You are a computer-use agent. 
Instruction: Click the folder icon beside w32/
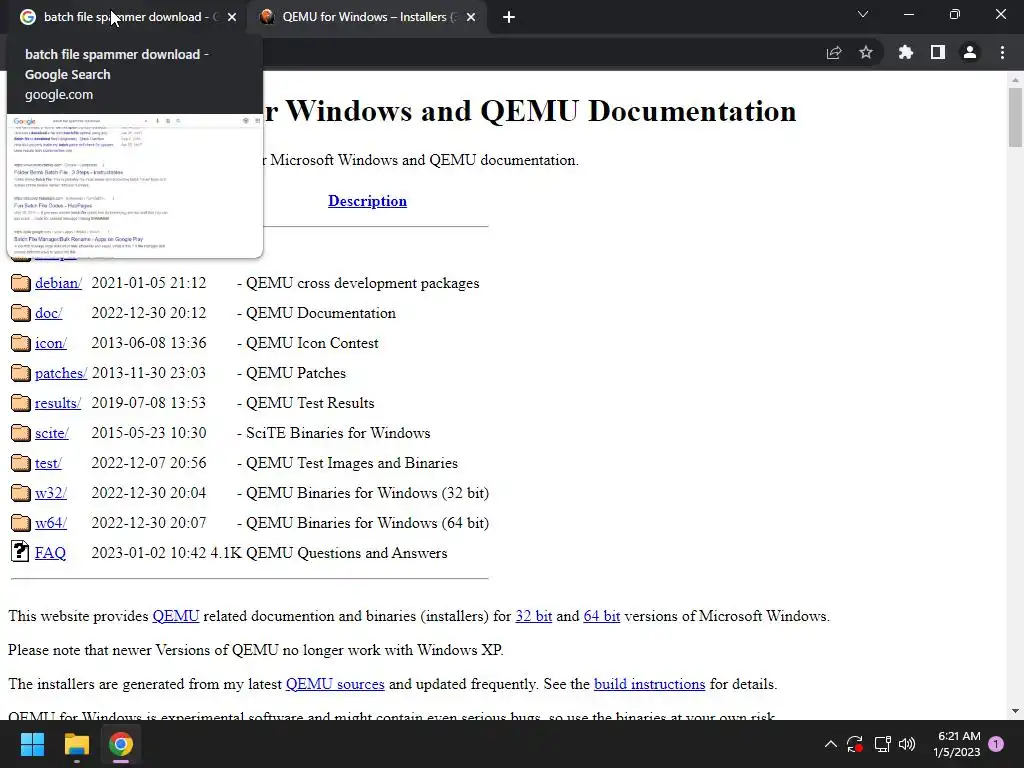[20, 493]
